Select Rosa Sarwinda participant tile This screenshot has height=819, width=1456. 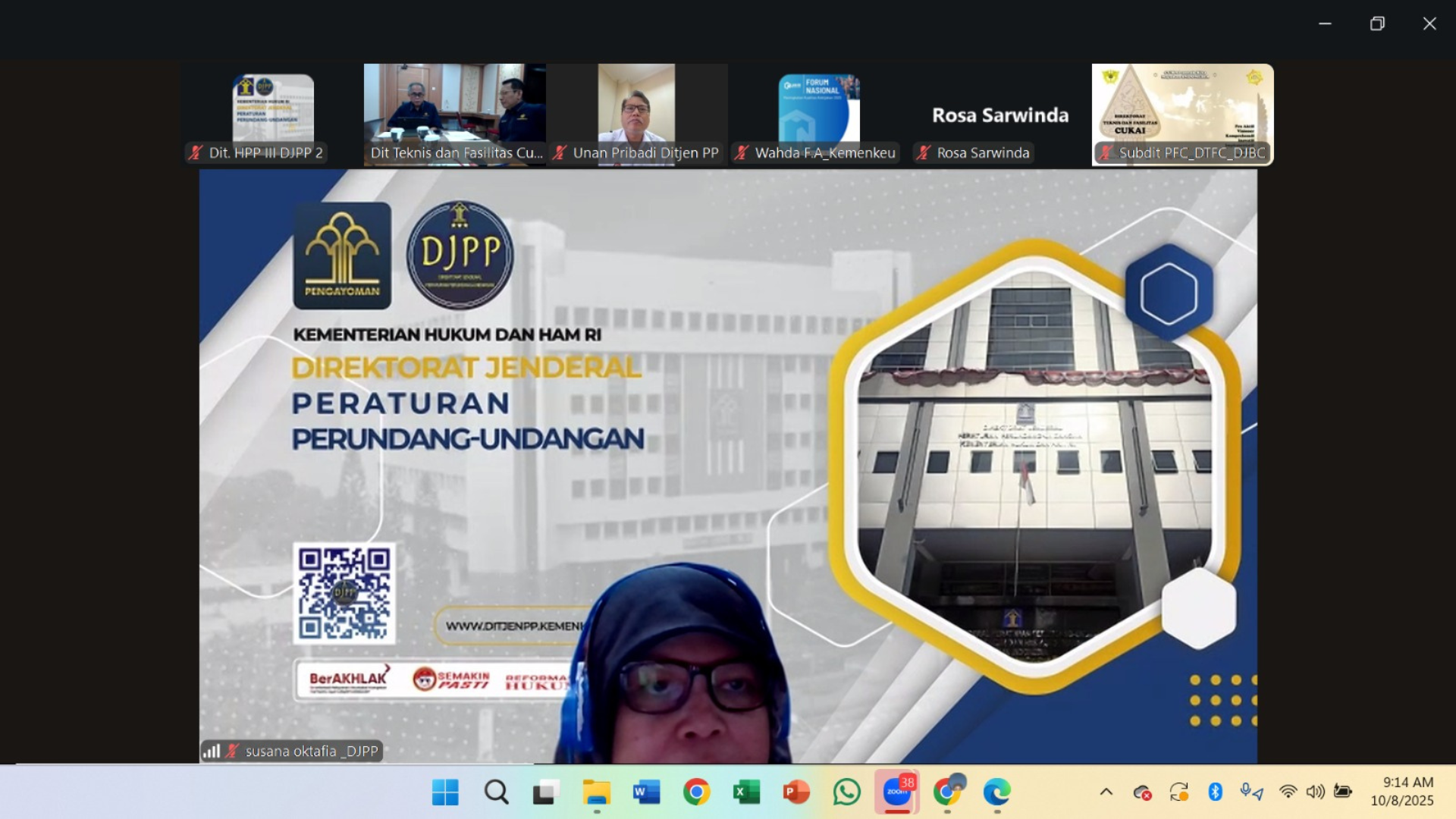(x=1000, y=114)
